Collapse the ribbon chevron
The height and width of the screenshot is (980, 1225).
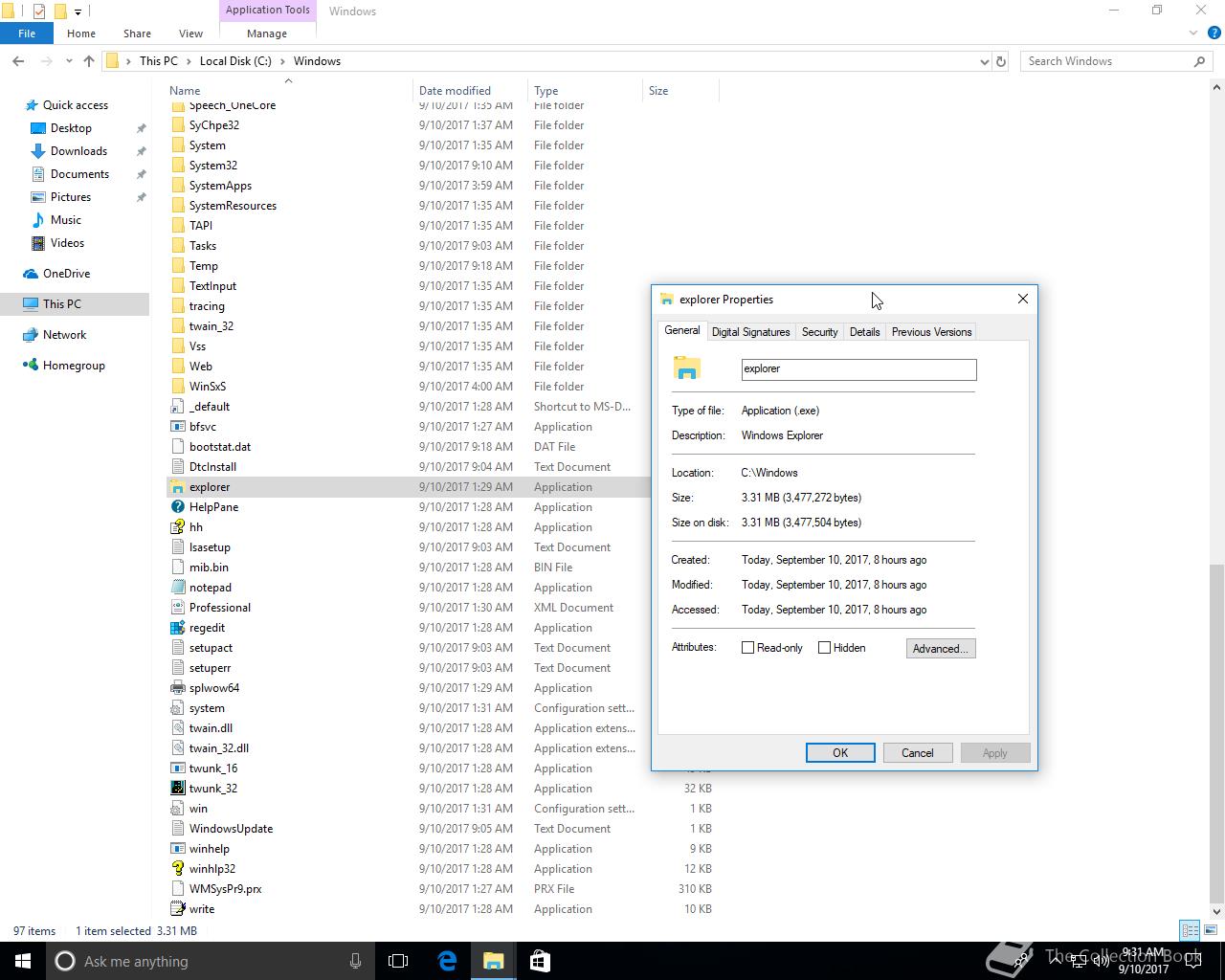pyautogui.click(x=1192, y=33)
